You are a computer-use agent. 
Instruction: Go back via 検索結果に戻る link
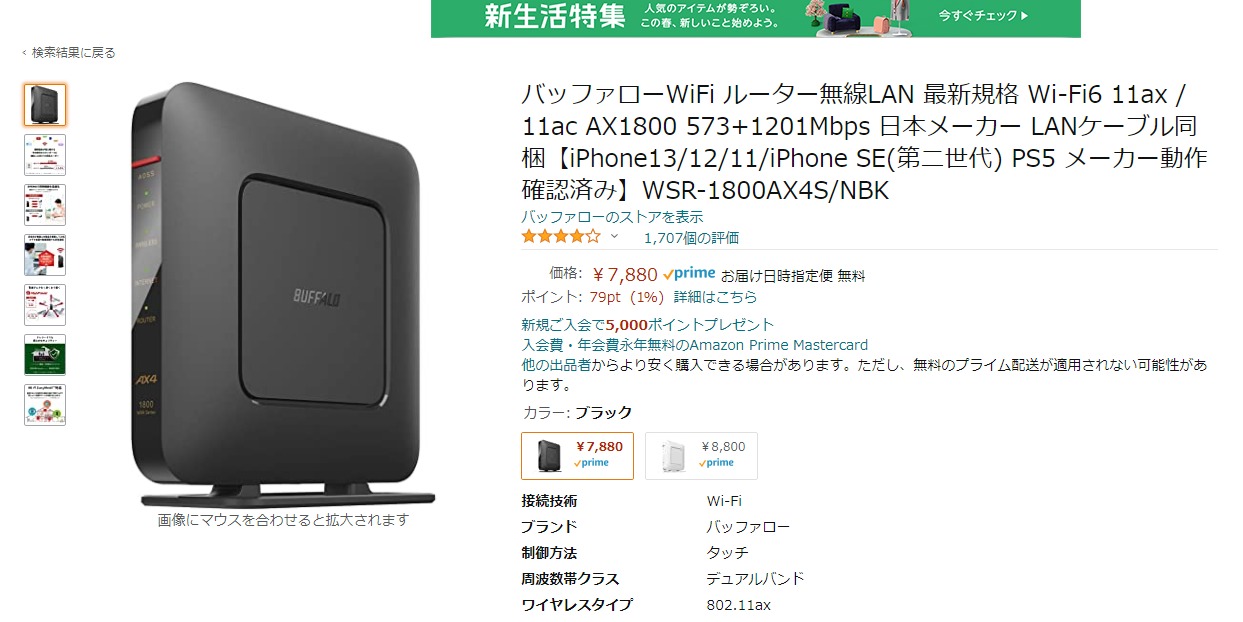(x=69, y=52)
